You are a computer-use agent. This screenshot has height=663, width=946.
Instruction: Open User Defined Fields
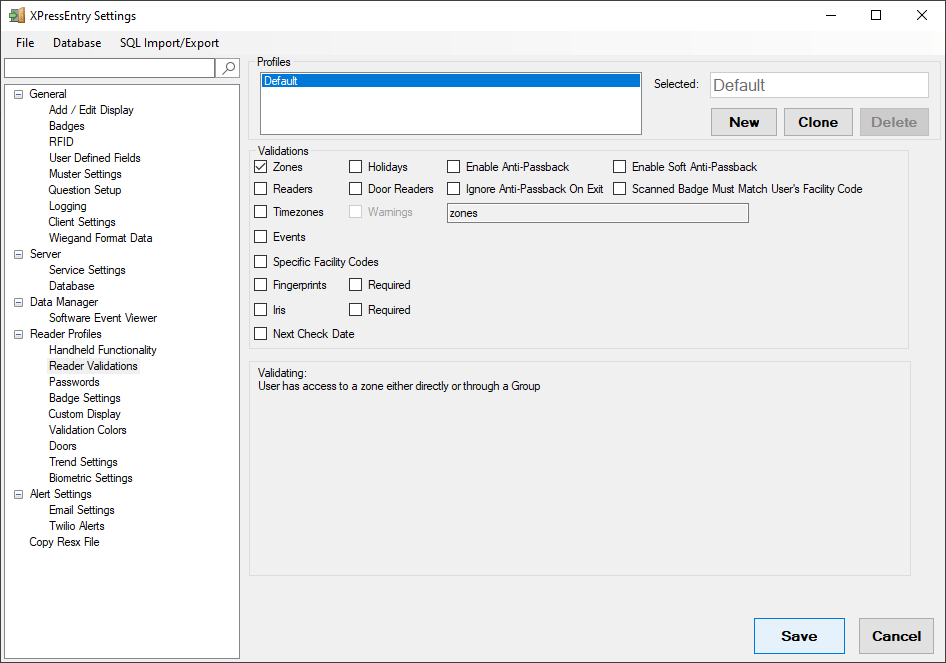pos(95,158)
